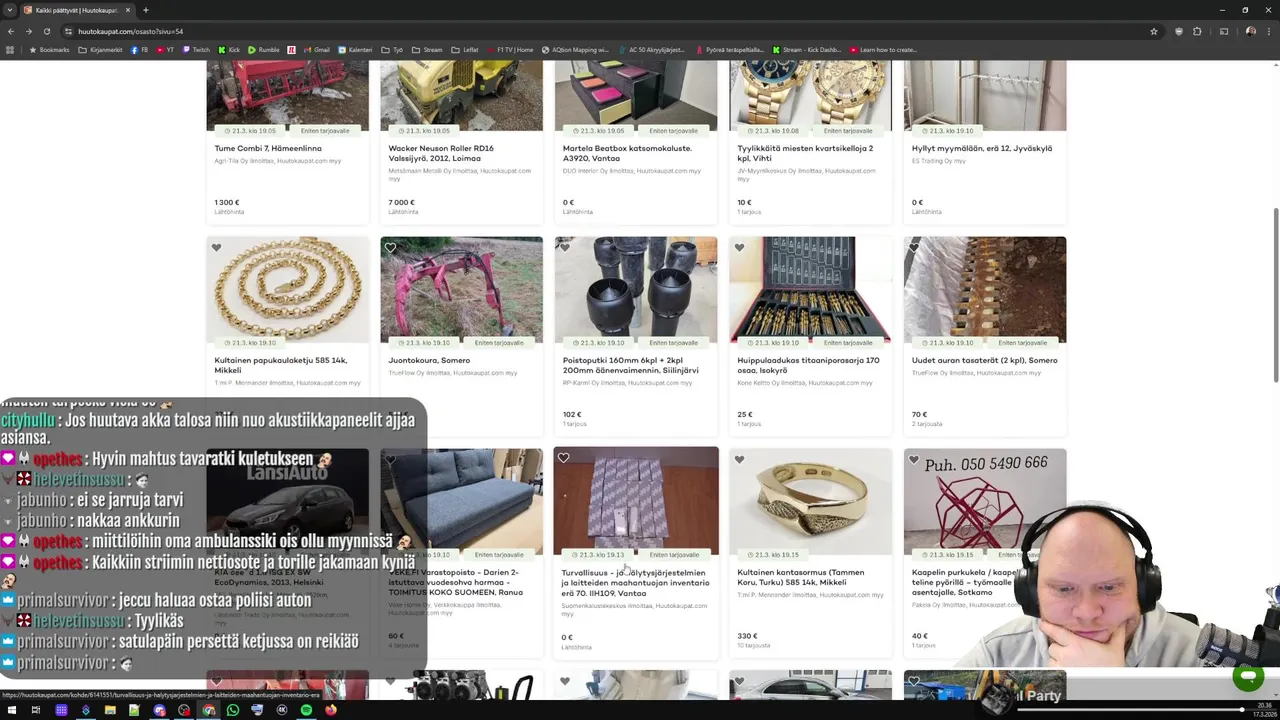
Task: Reload the page with Chrome's refresh icon
Action: [47, 31]
